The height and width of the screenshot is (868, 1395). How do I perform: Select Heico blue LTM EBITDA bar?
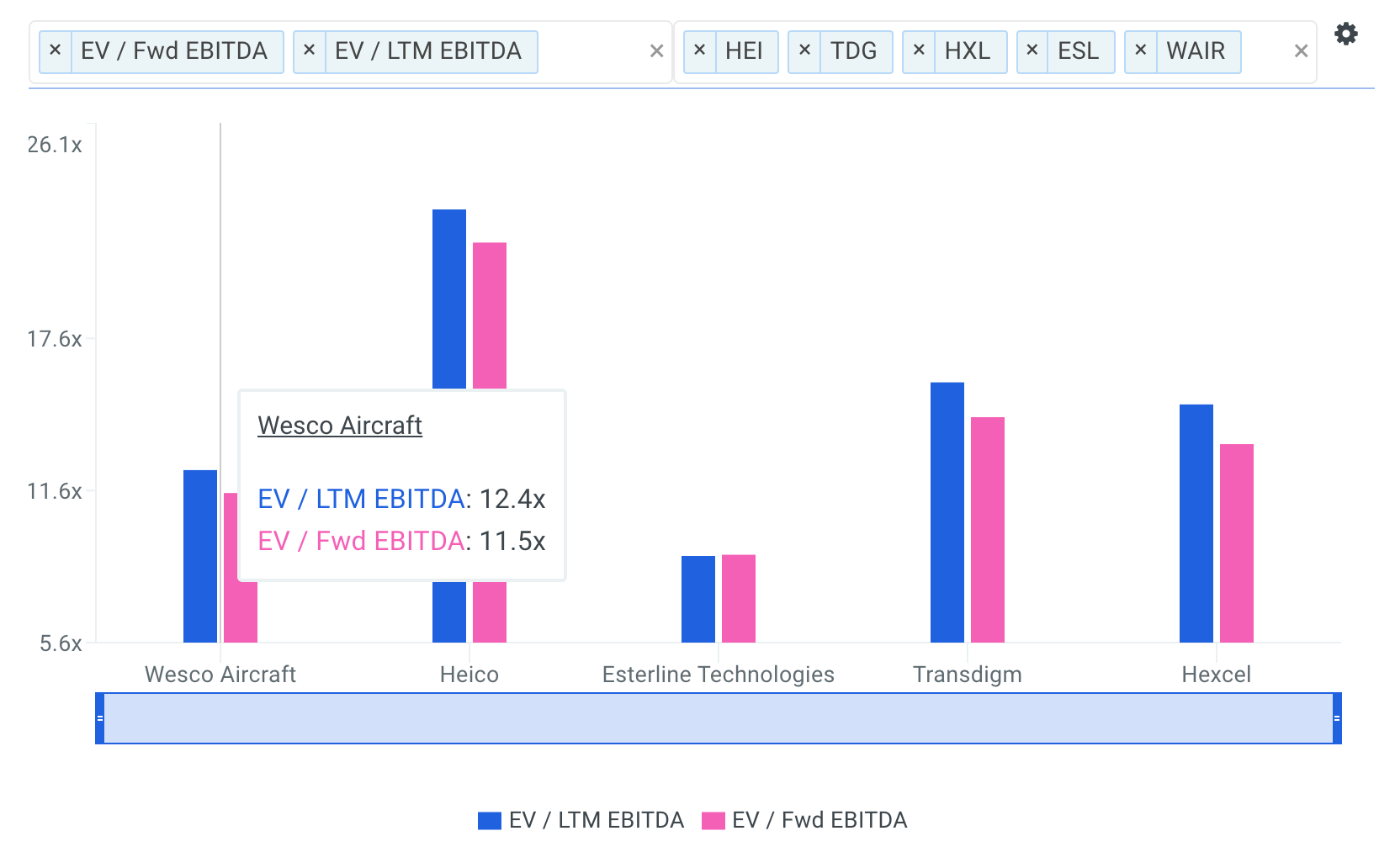coord(449,299)
